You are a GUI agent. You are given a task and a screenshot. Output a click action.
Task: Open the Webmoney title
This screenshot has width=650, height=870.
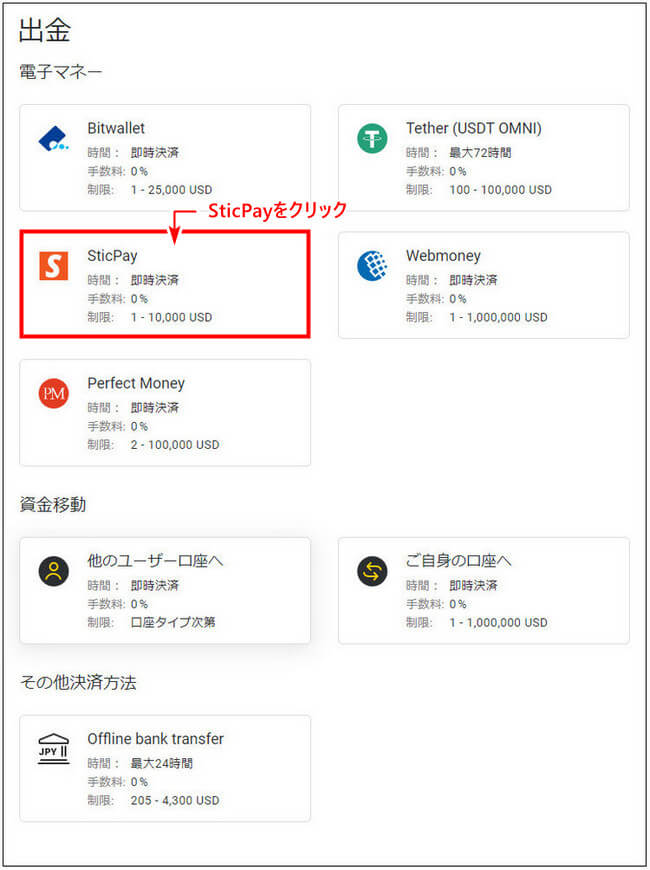(x=443, y=256)
